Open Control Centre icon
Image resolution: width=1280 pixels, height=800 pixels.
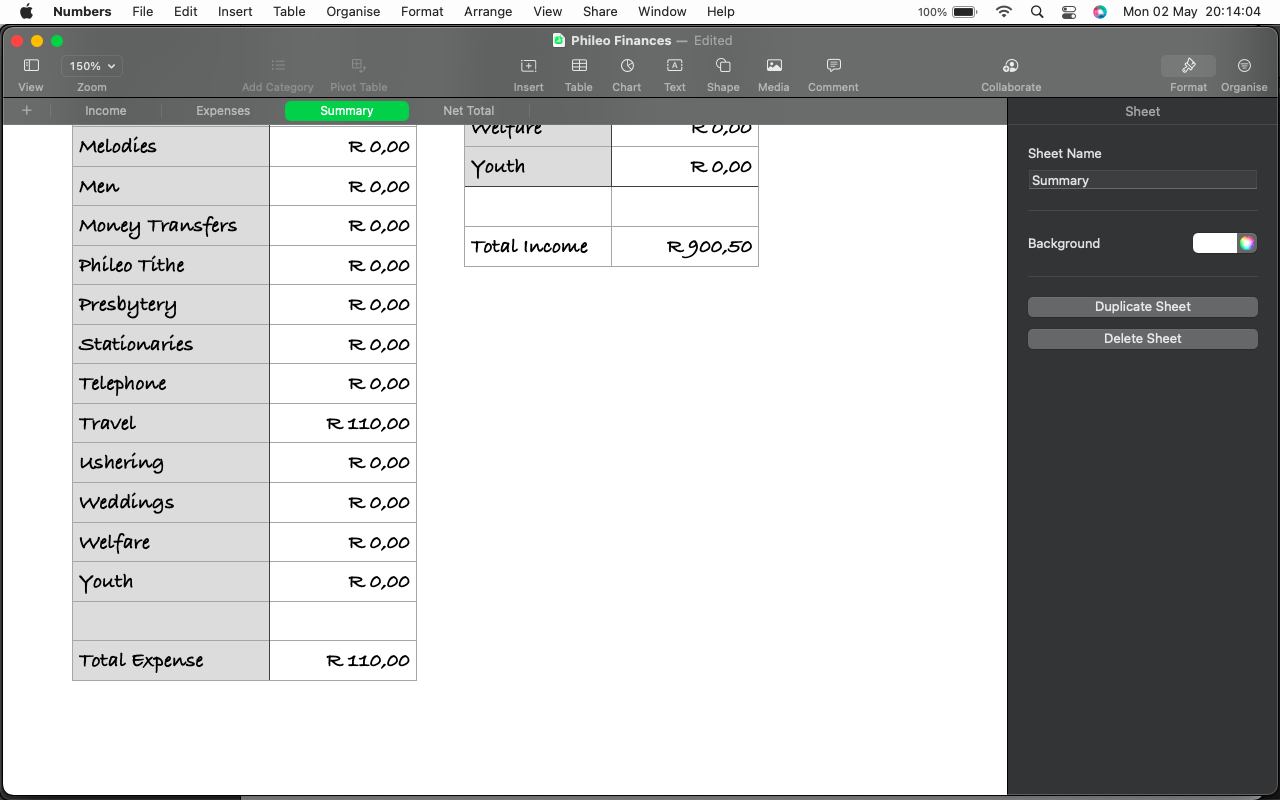click(x=1069, y=12)
